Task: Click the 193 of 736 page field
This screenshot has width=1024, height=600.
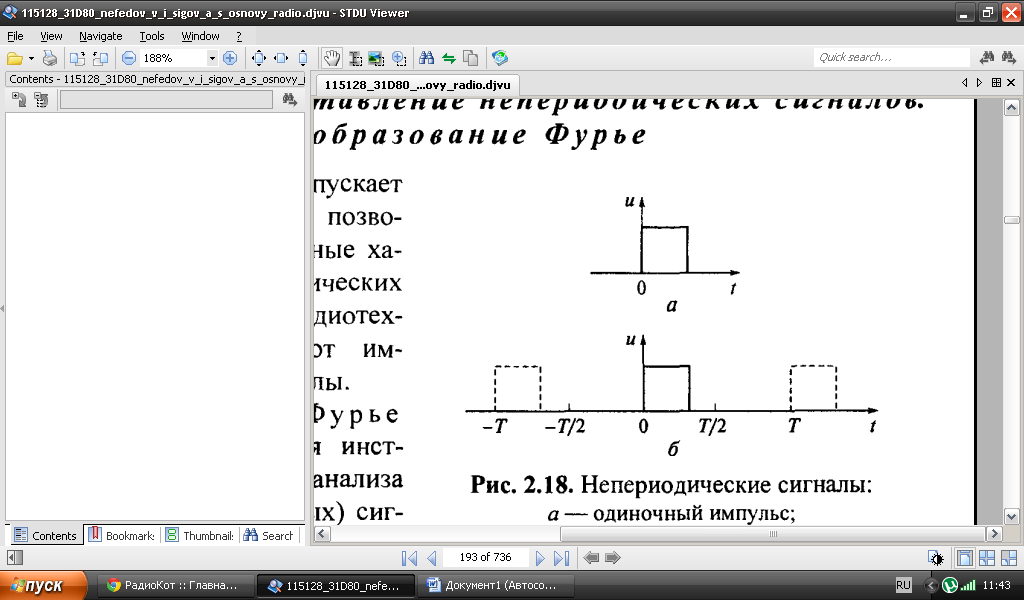Action: (485, 557)
